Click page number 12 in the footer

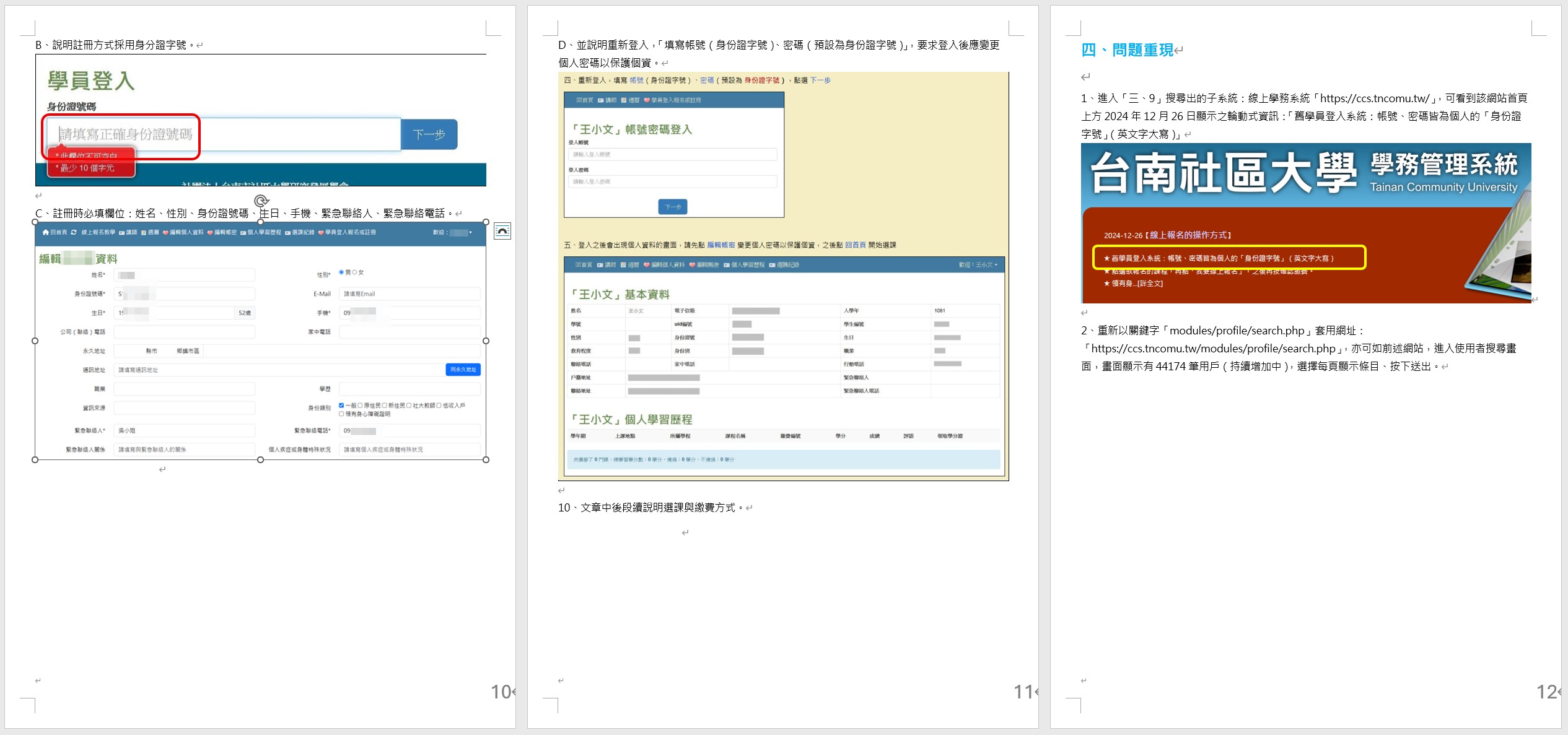[1547, 692]
